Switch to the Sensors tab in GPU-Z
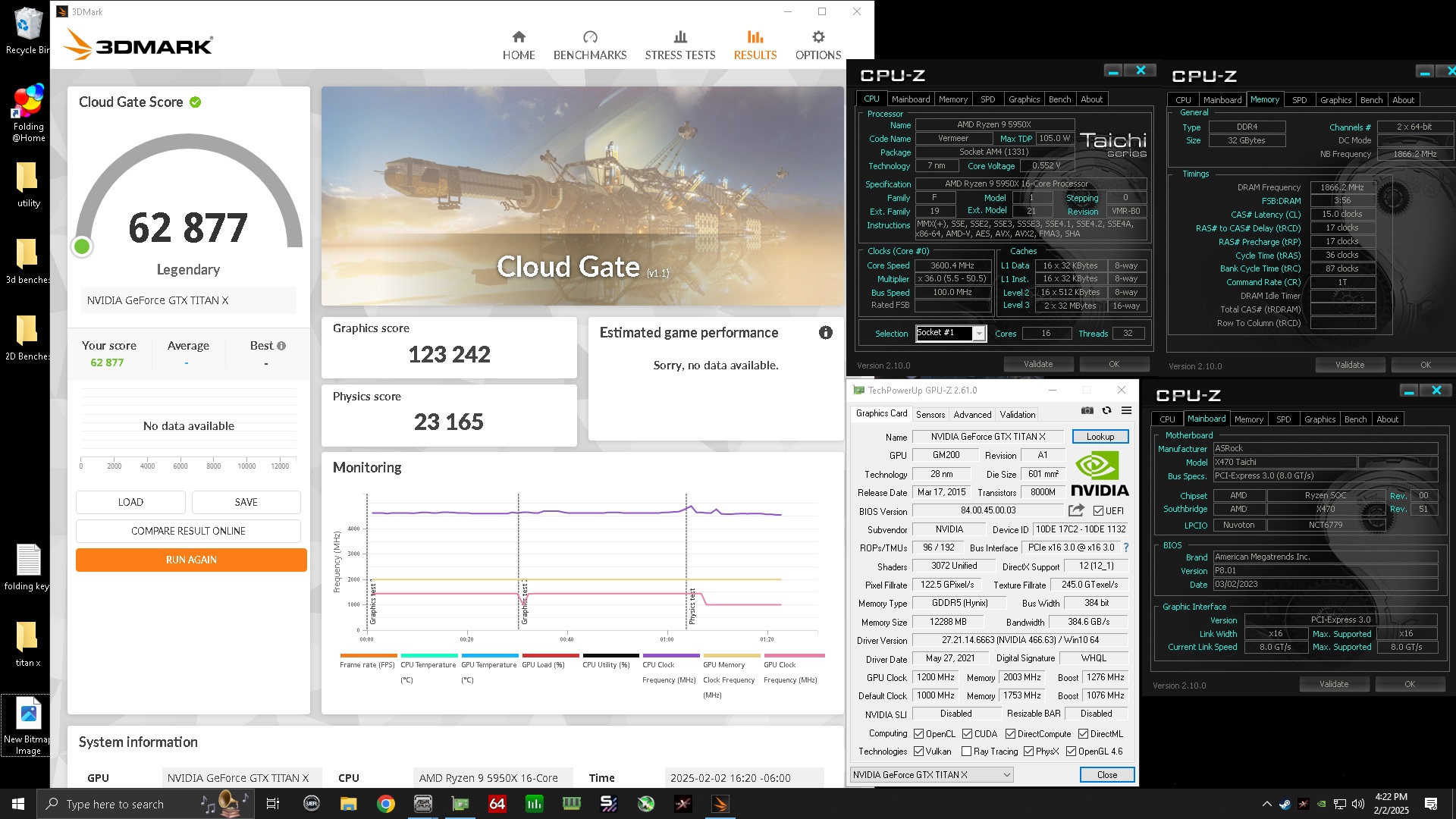 point(930,415)
